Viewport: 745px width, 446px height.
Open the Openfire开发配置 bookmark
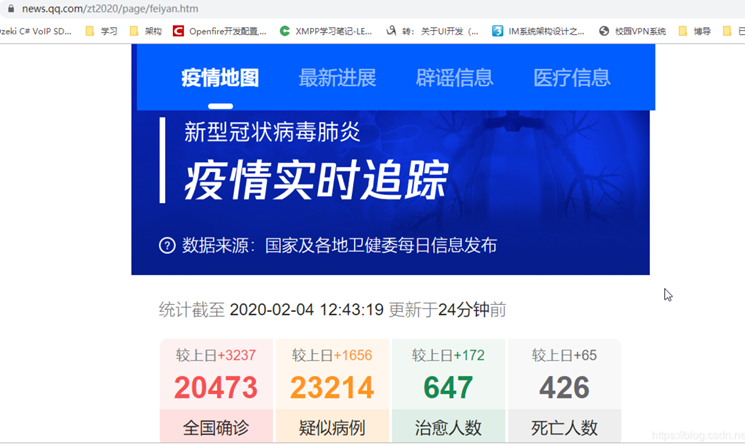click(220, 31)
